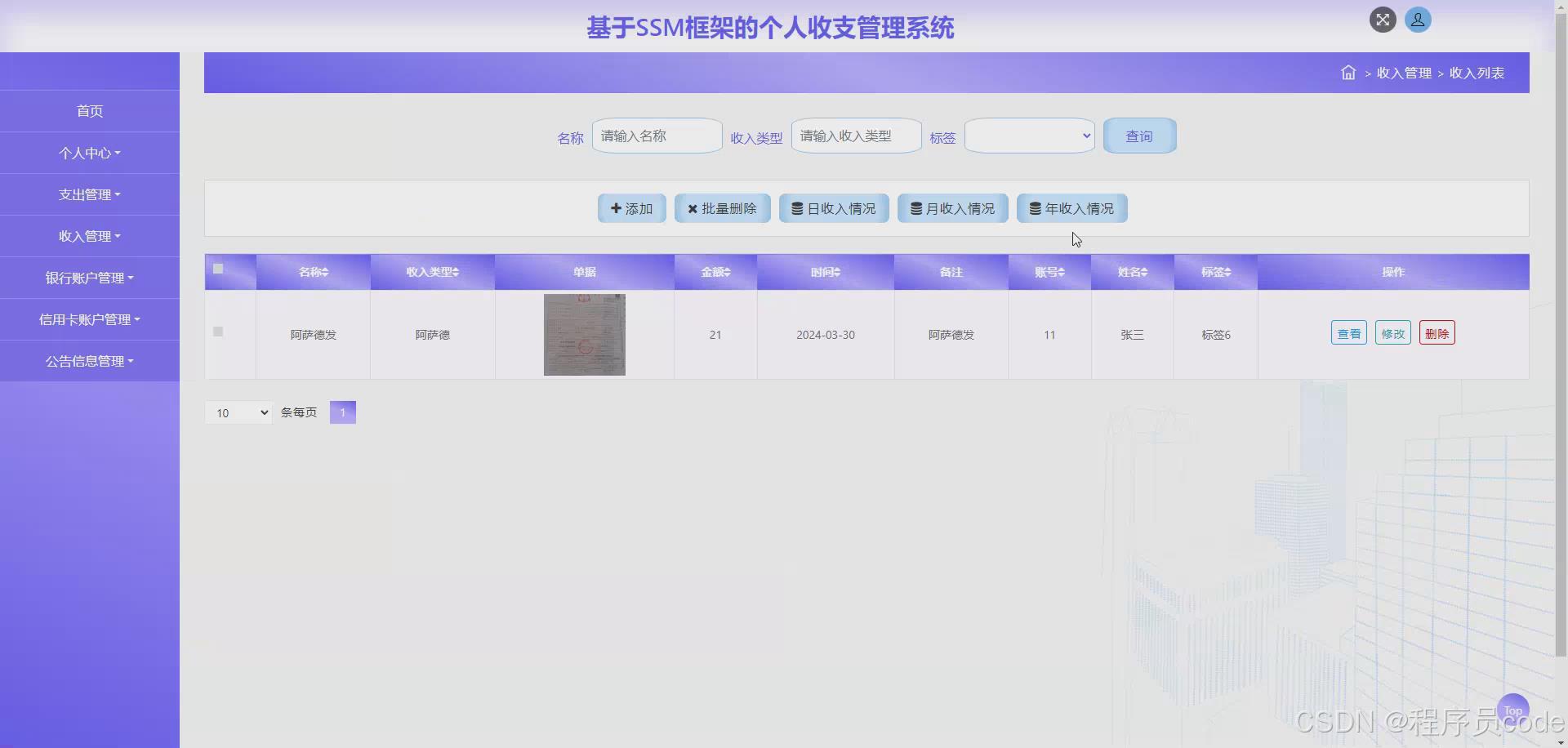The height and width of the screenshot is (748, 1568).
Task: Open the 支出管理 menu in sidebar
Action: click(x=90, y=194)
